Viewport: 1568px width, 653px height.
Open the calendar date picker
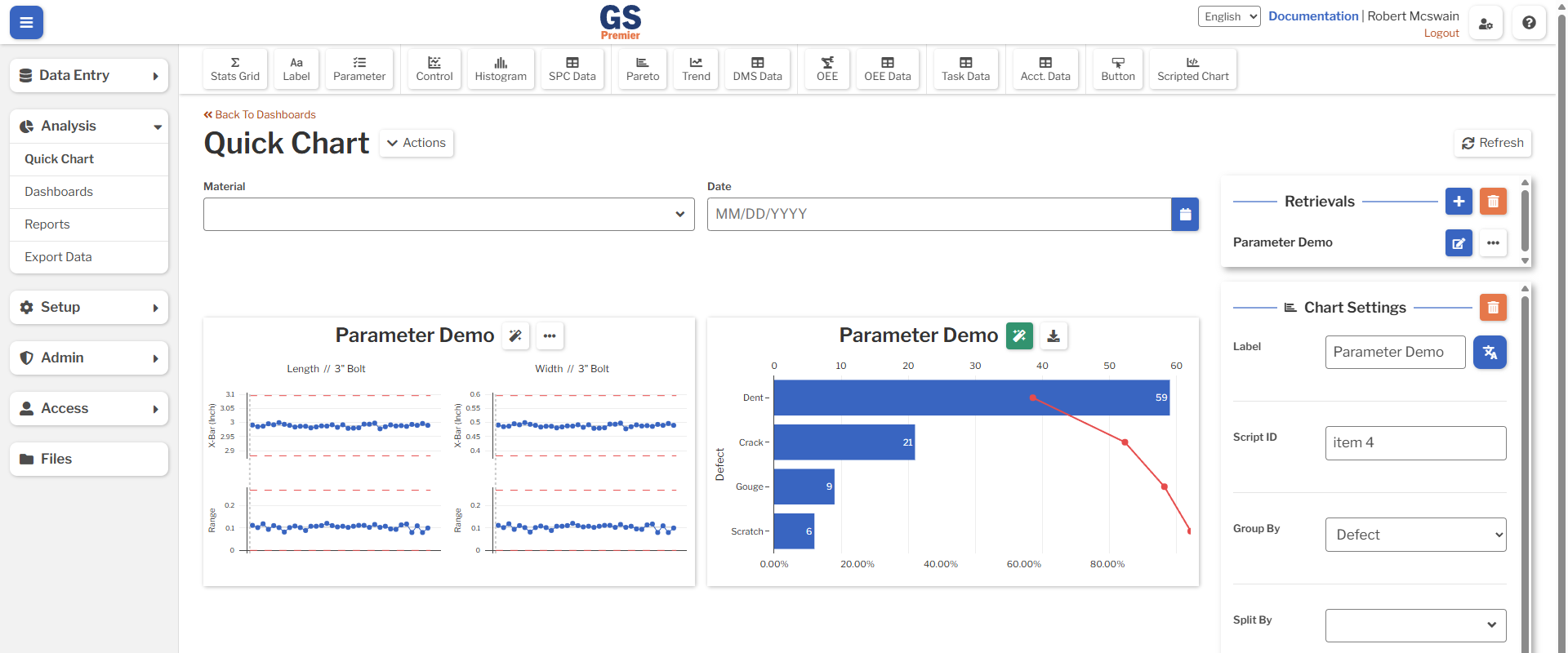coord(1185,215)
